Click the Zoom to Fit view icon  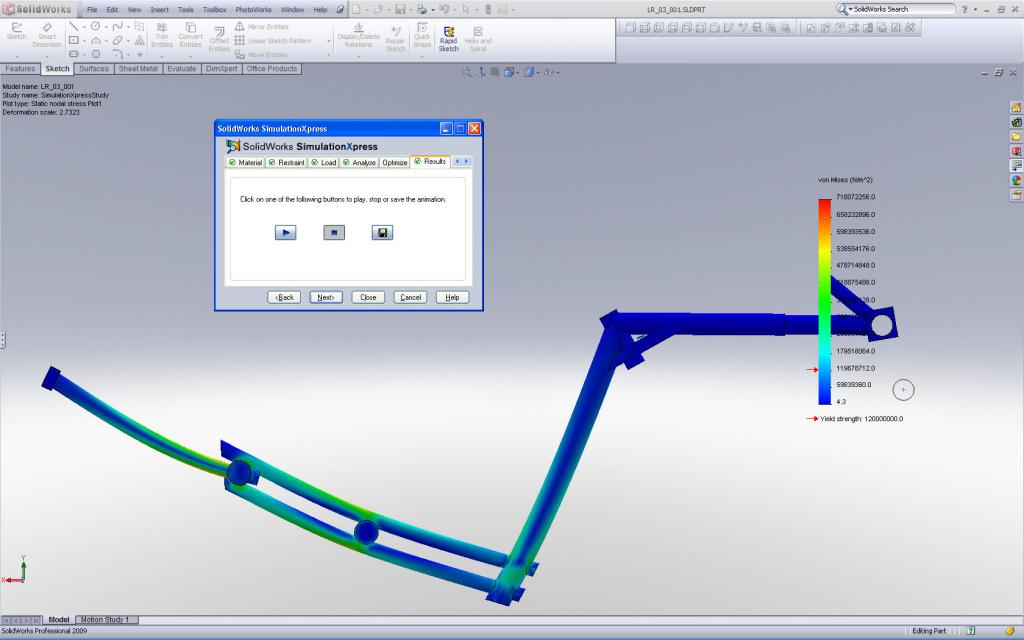tap(466, 72)
